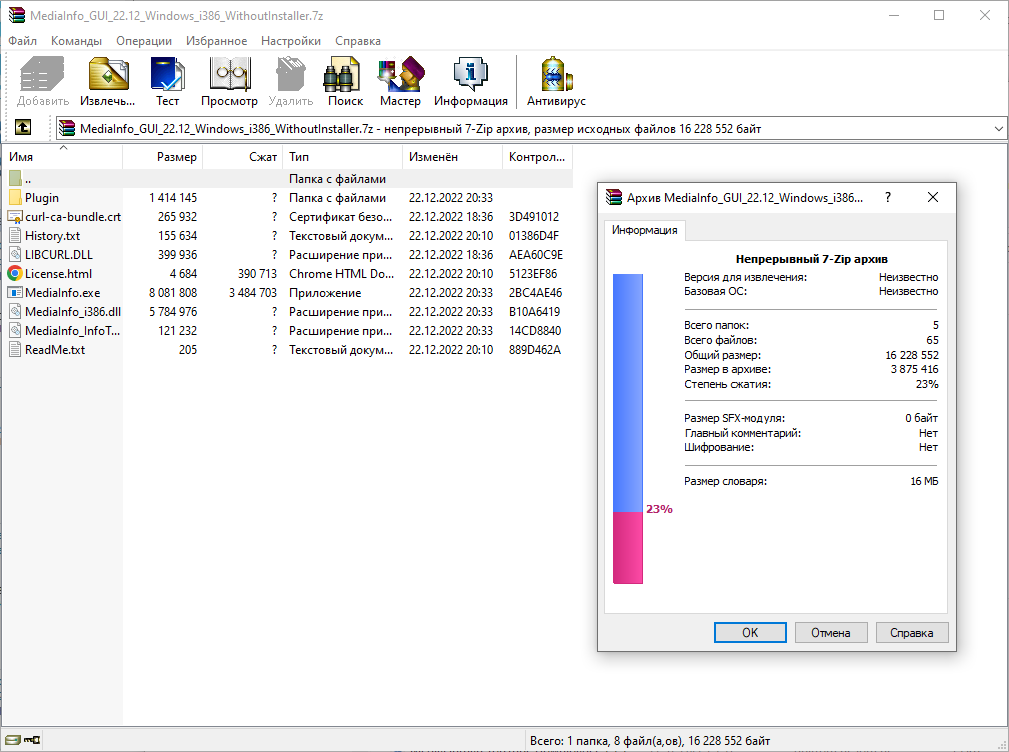
Task: Click the Справка button in dialog
Action: (912, 632)
